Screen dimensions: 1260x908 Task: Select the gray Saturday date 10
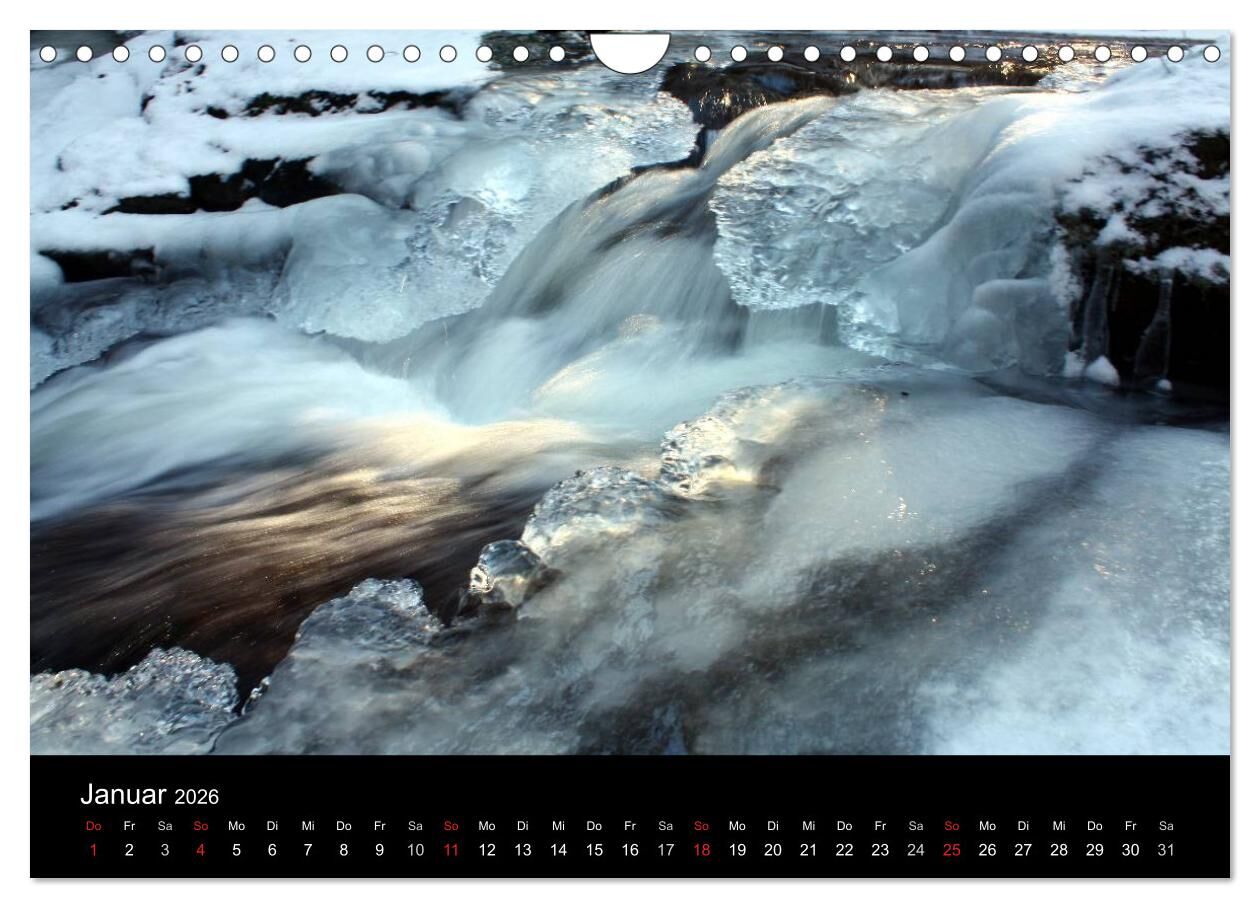[415, 850]
